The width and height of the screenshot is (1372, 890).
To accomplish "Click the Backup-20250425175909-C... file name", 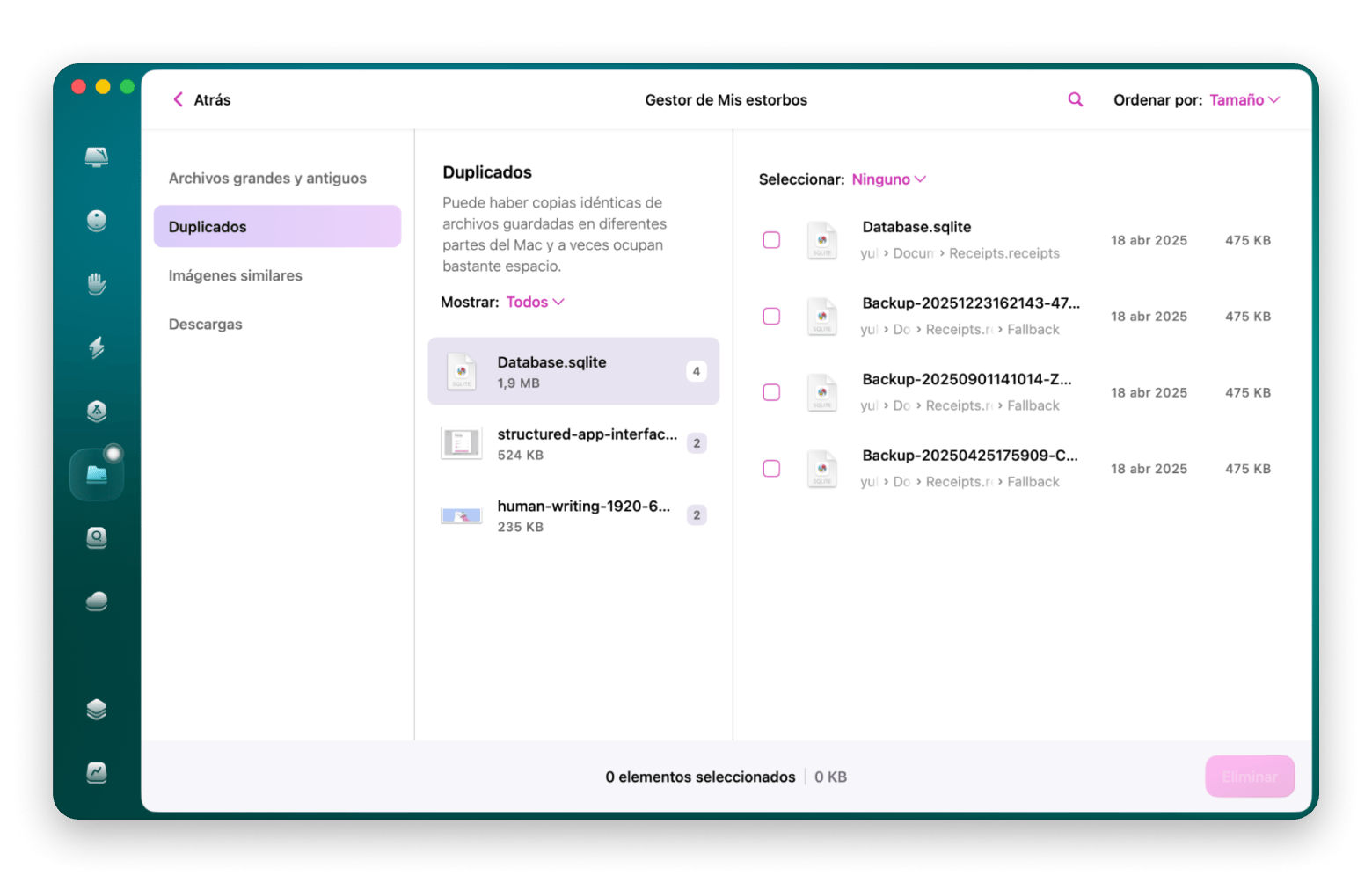I will click(970, 456).
